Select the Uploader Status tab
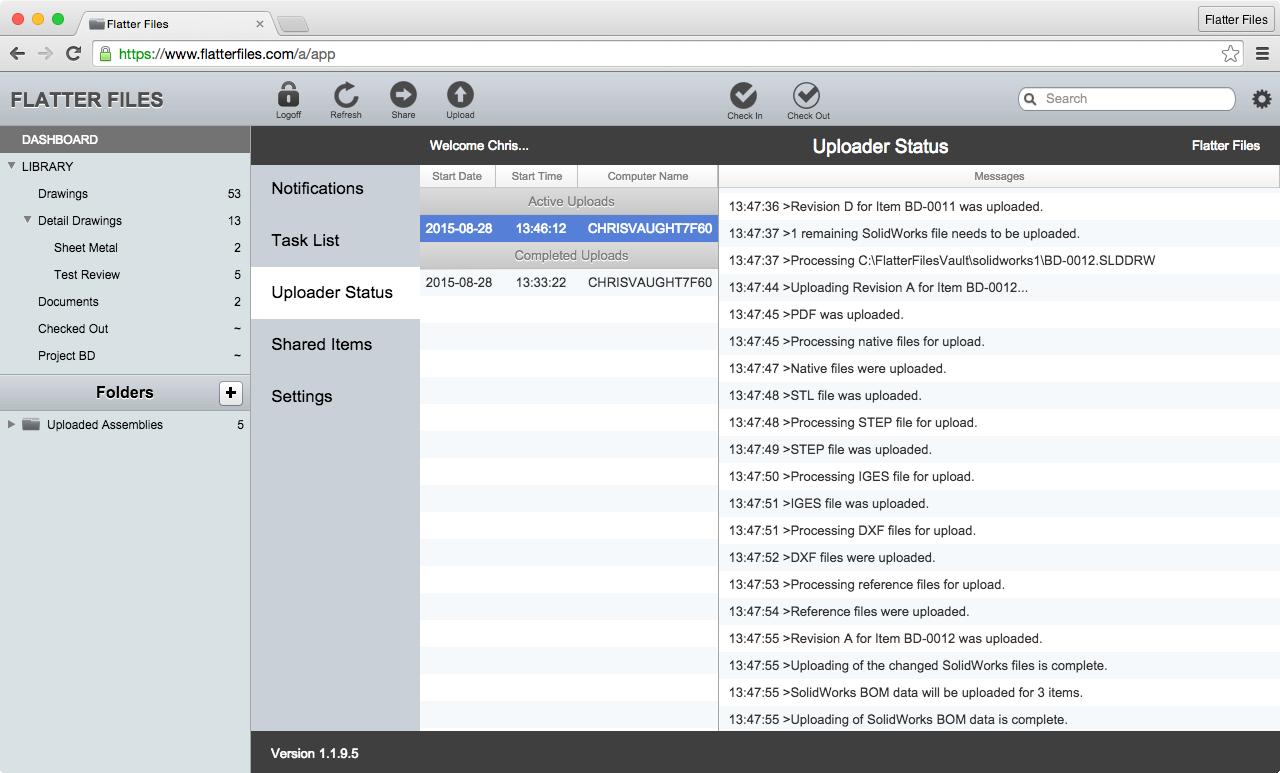This screenshot has height=773, width=1280. coord(335,292)
